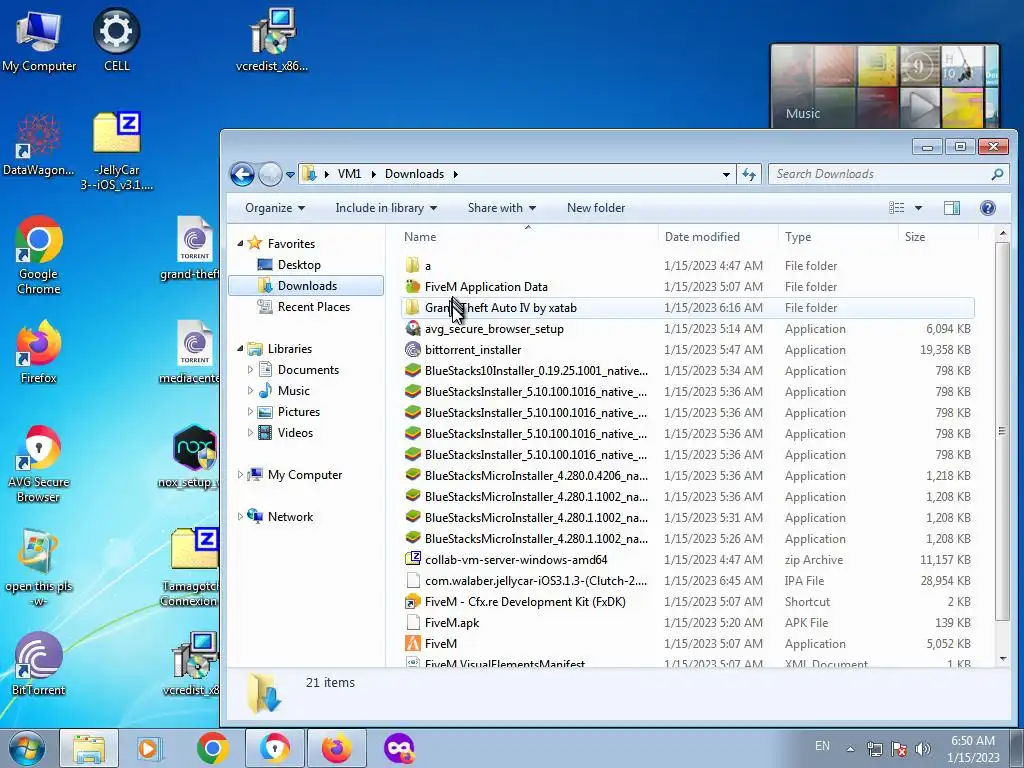Open JellyCar zip archive on desktop
Viewport: 1024px width, 768px height.
coord(116,150)
